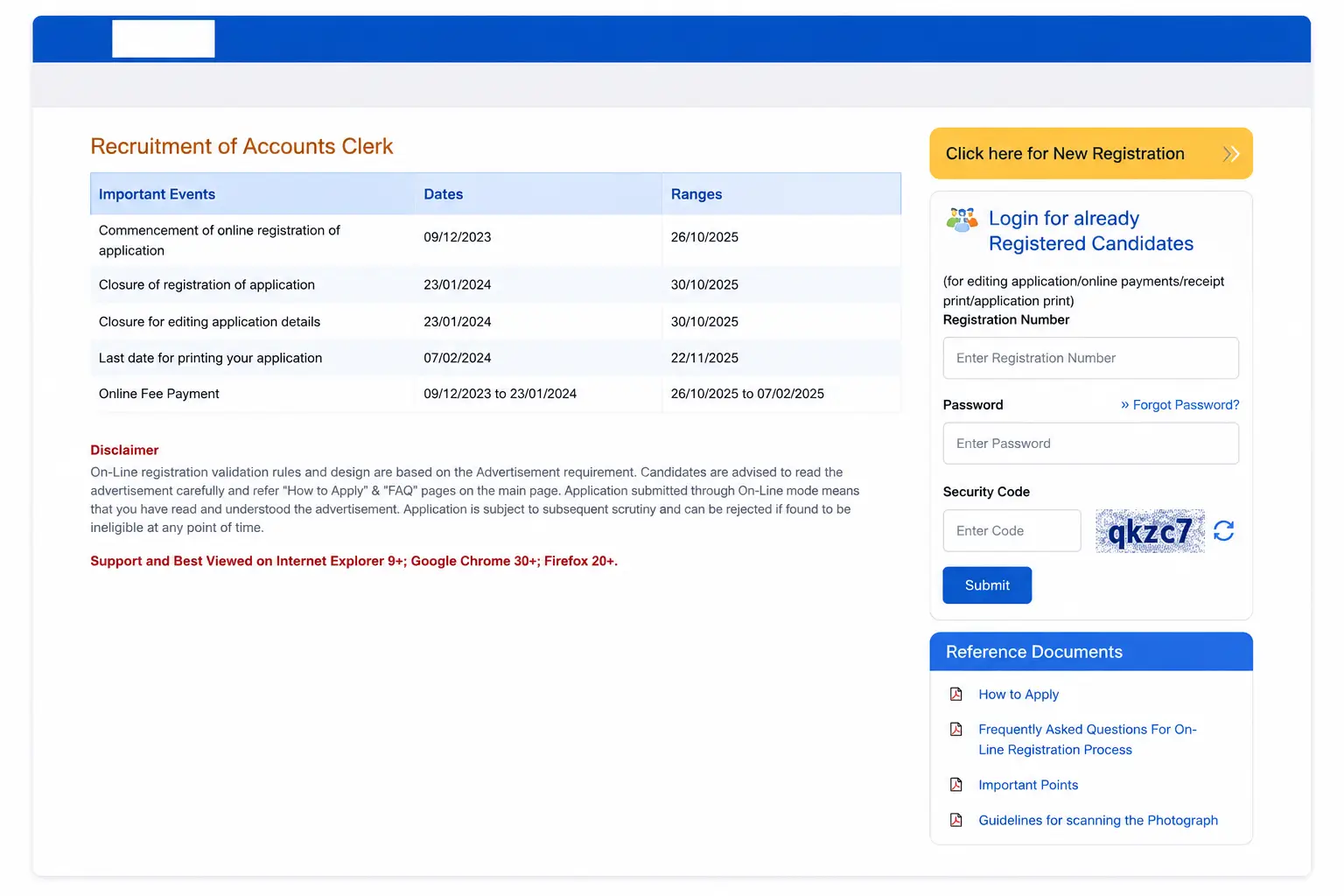
Task: Select Last date for printing your application
Action: click(x=210, y=358)
